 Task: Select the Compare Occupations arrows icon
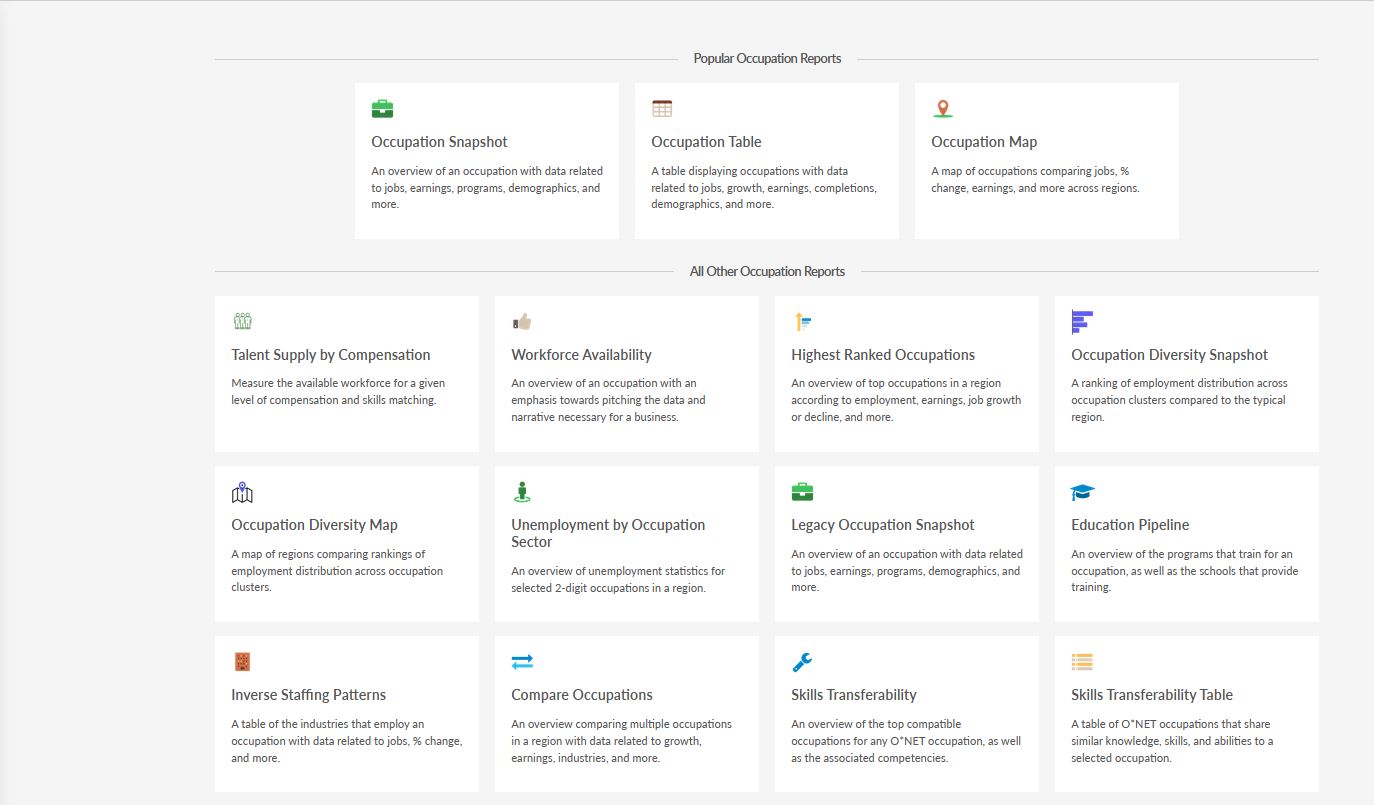[521, 661]
